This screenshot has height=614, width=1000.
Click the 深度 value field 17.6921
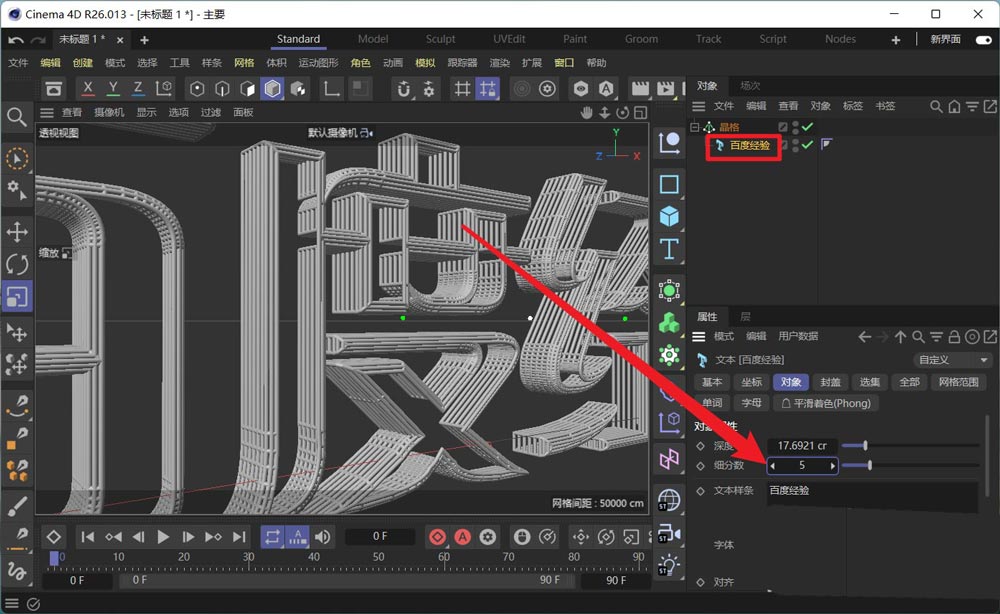(x=802, y=446)
